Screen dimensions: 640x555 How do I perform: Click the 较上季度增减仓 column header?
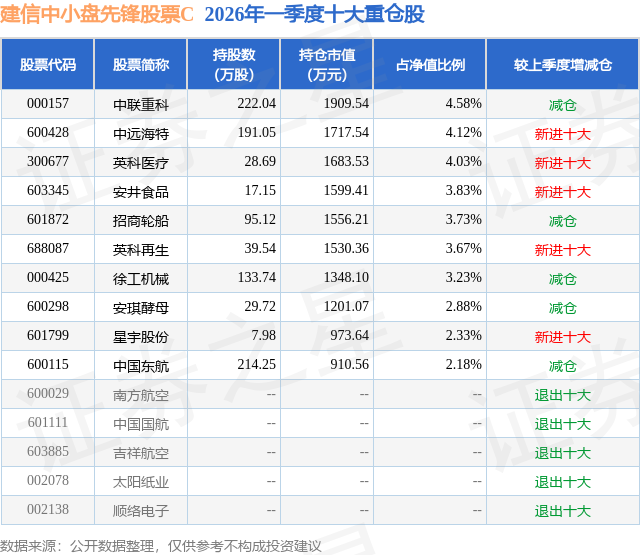(x=562, y=64)
